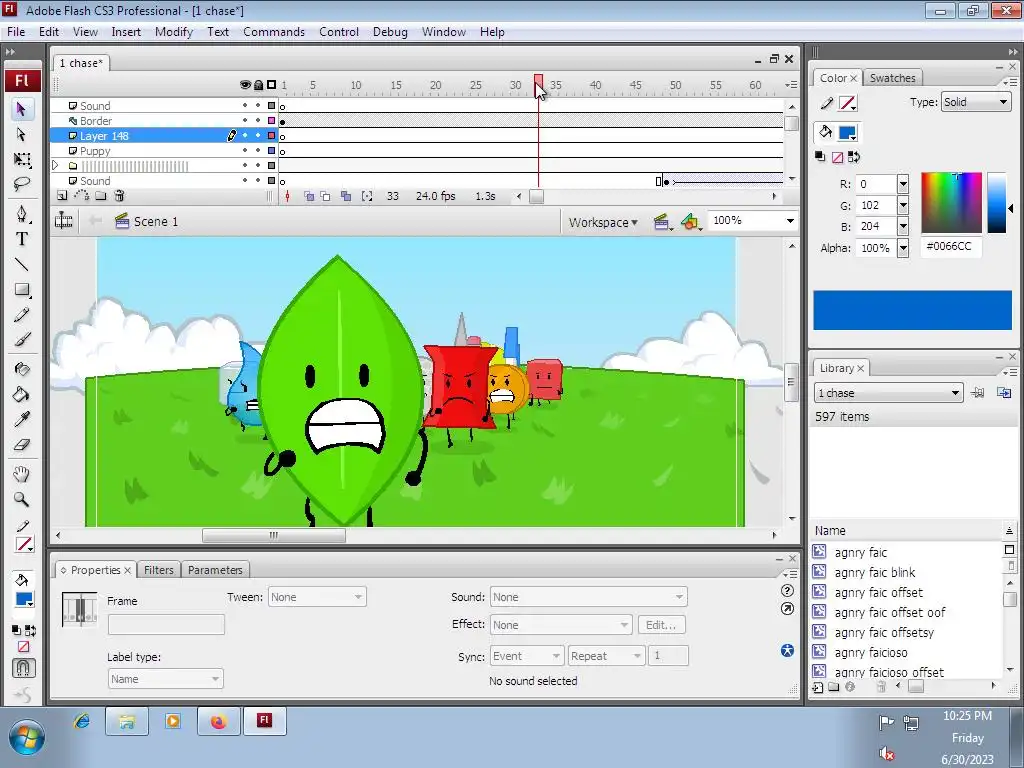Image resolution: width=1024 pixels, height=768 pixels.
Task: Click the Insert Layer icon in timeline
Action: [x=61, y=195]
